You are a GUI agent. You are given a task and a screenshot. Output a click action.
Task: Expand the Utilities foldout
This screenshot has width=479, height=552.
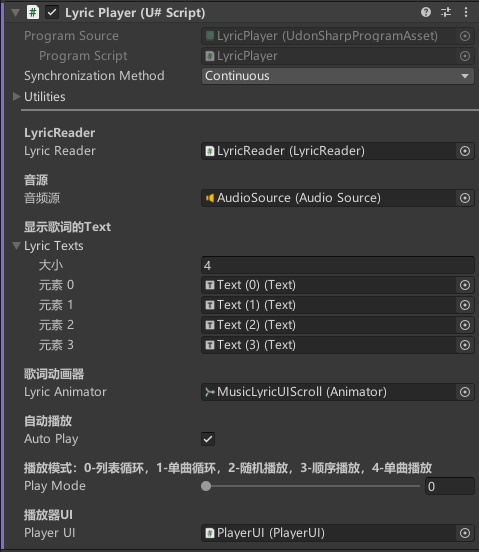16,96
